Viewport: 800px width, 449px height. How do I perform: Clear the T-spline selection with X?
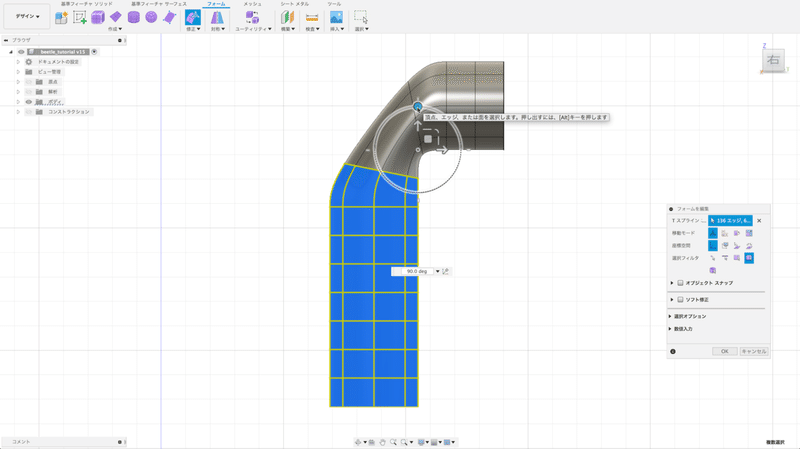point(759,221)
